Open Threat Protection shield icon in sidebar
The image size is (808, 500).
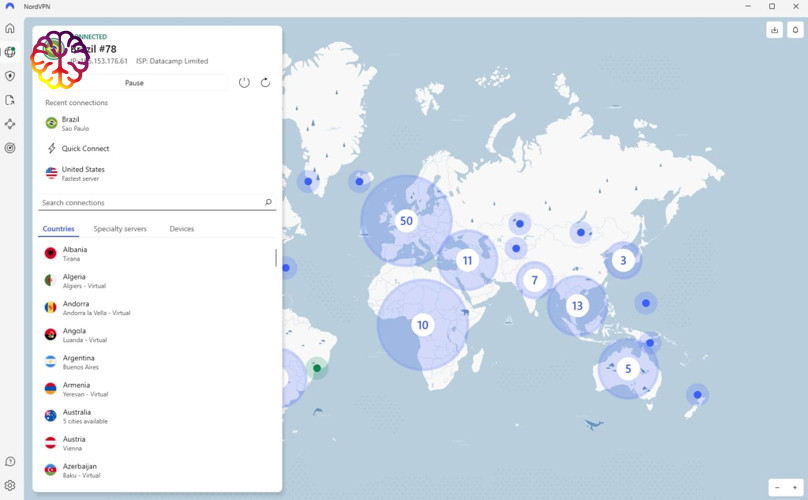10,76
